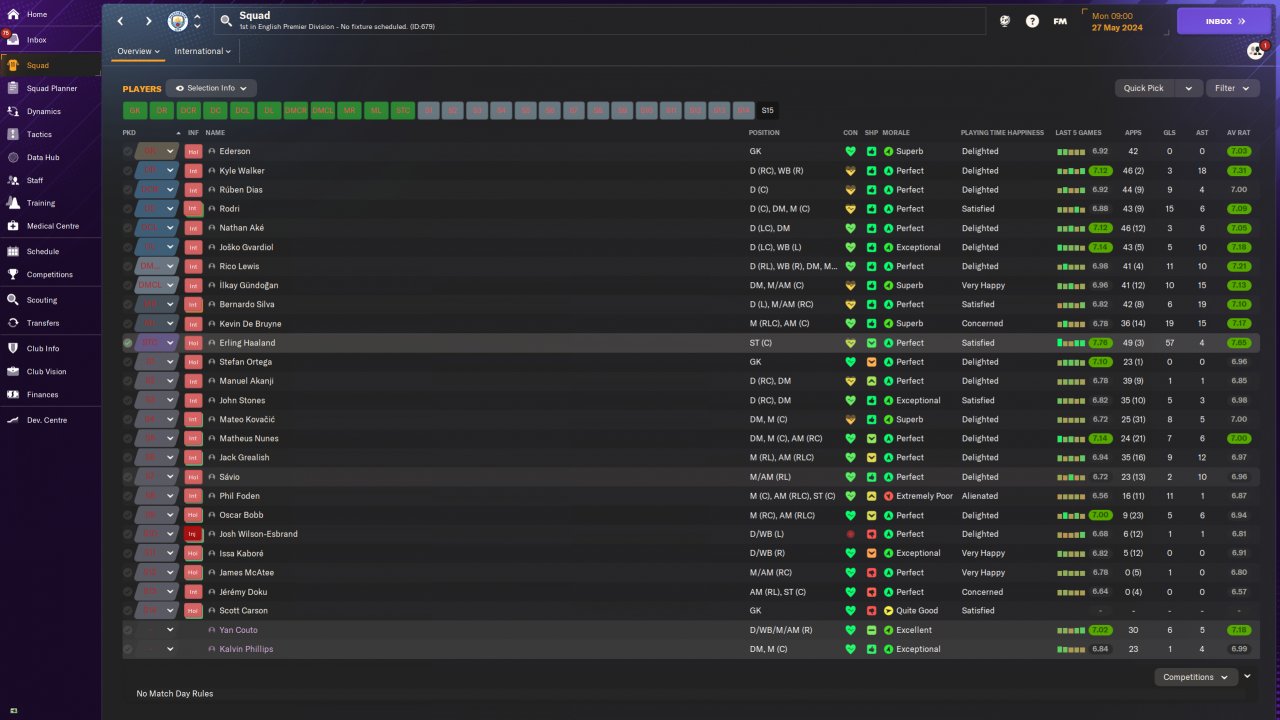This screenshot has width=1280, height=720.
Task: Open the International tab menu
Action: [202, 51]
